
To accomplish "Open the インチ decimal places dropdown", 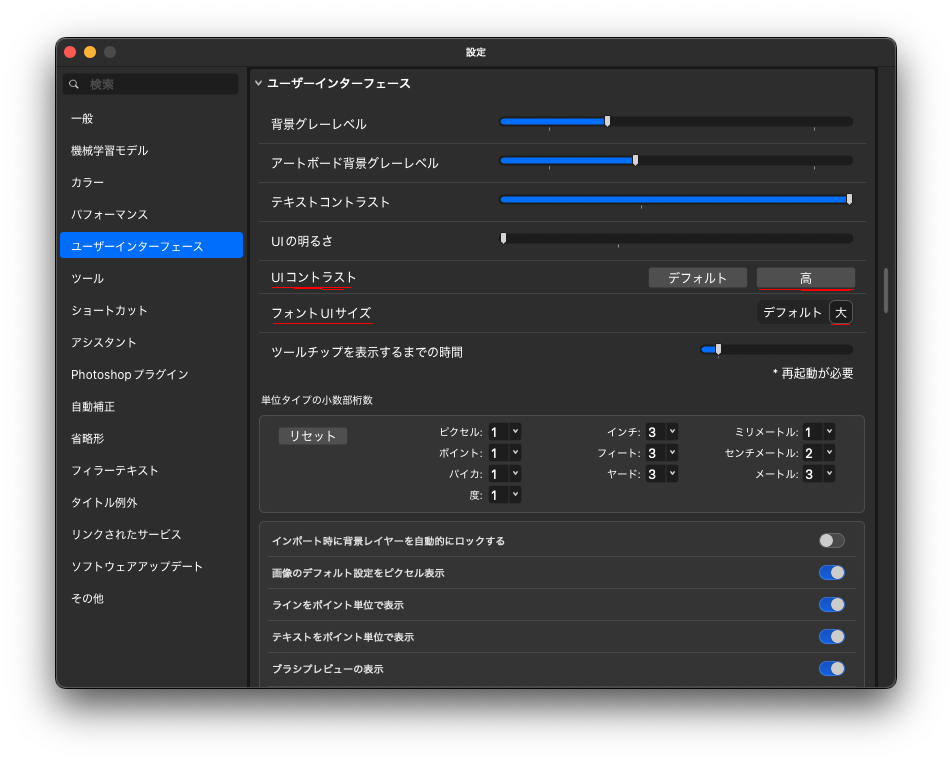I will (672, 432).
